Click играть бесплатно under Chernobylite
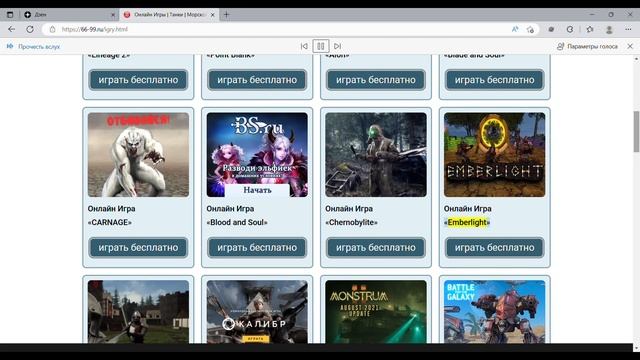Viewport: 640px width, 360px height. point(376,247)
